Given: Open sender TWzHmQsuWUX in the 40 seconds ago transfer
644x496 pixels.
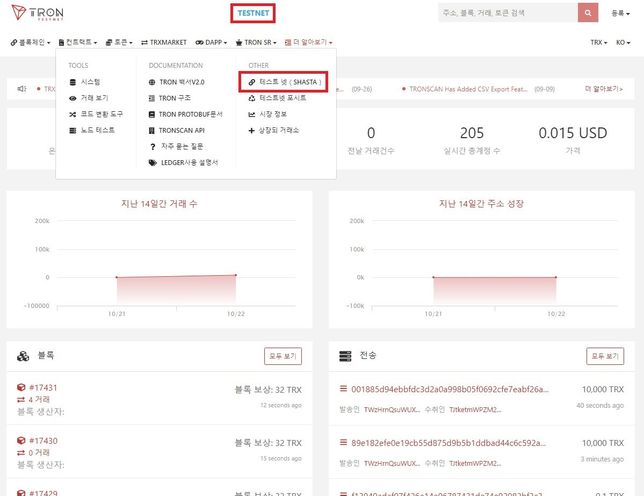Looking at the screenshot, I should tap(392, 409).
